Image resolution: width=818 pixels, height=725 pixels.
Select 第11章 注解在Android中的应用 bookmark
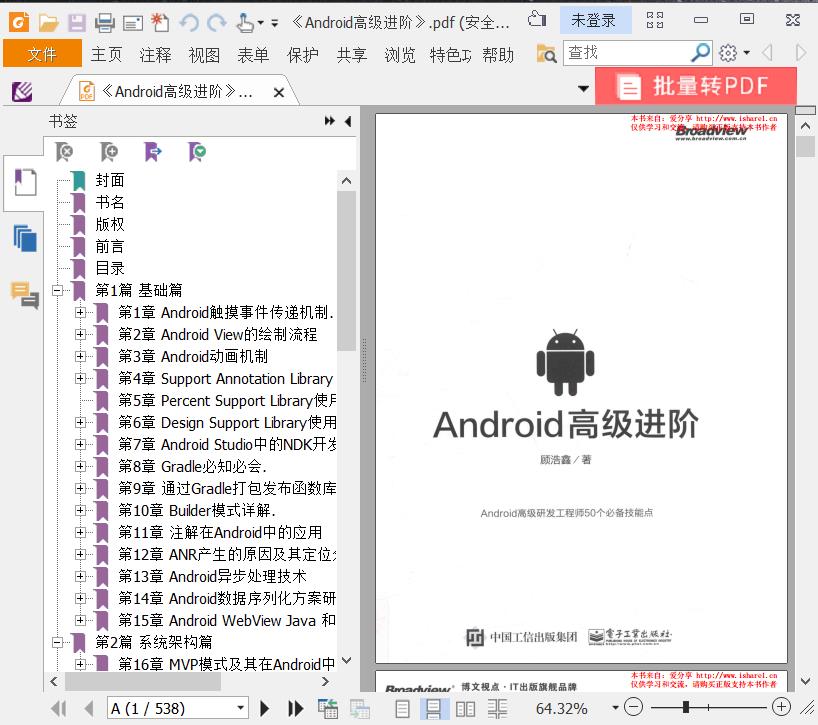click(220, 533)
